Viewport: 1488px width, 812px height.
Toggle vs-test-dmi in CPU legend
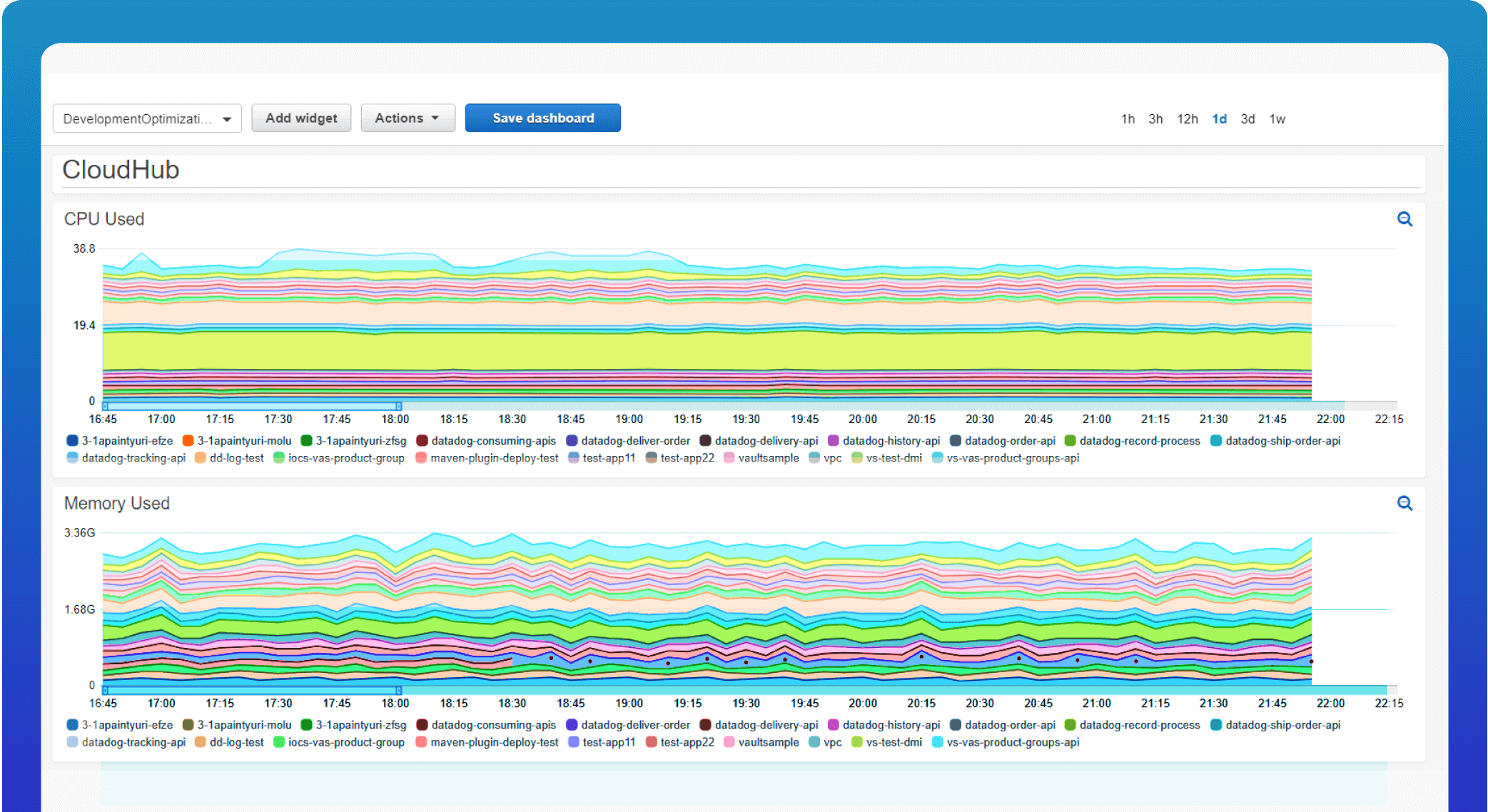click(x=887, y=458)
